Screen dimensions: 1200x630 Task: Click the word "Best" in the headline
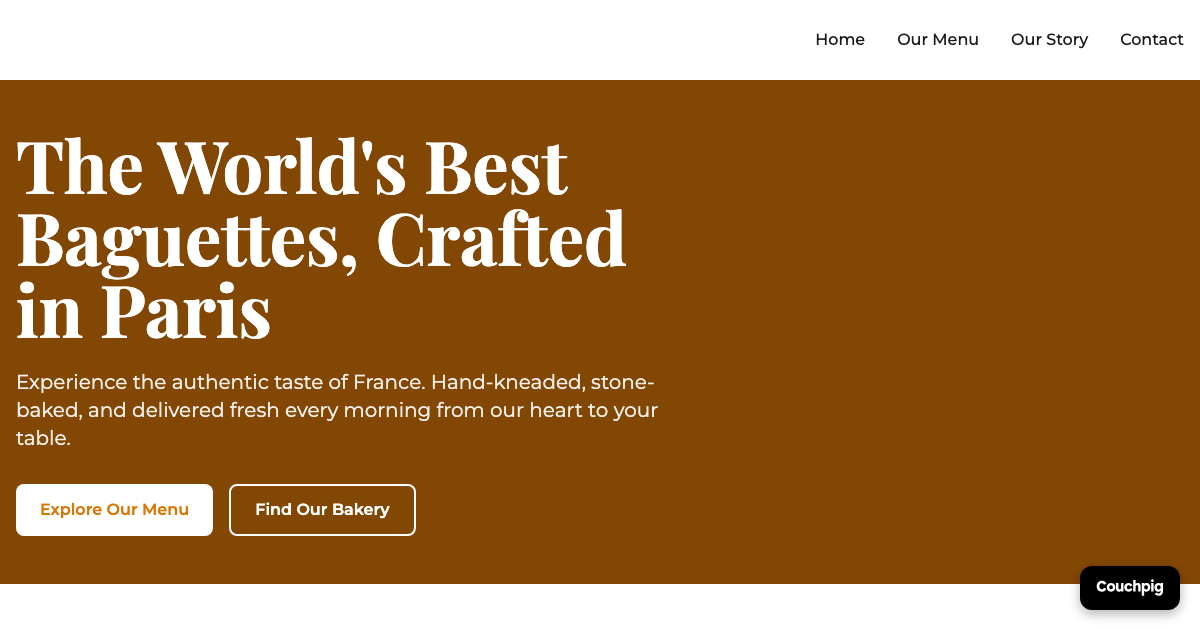pos(496,166)
